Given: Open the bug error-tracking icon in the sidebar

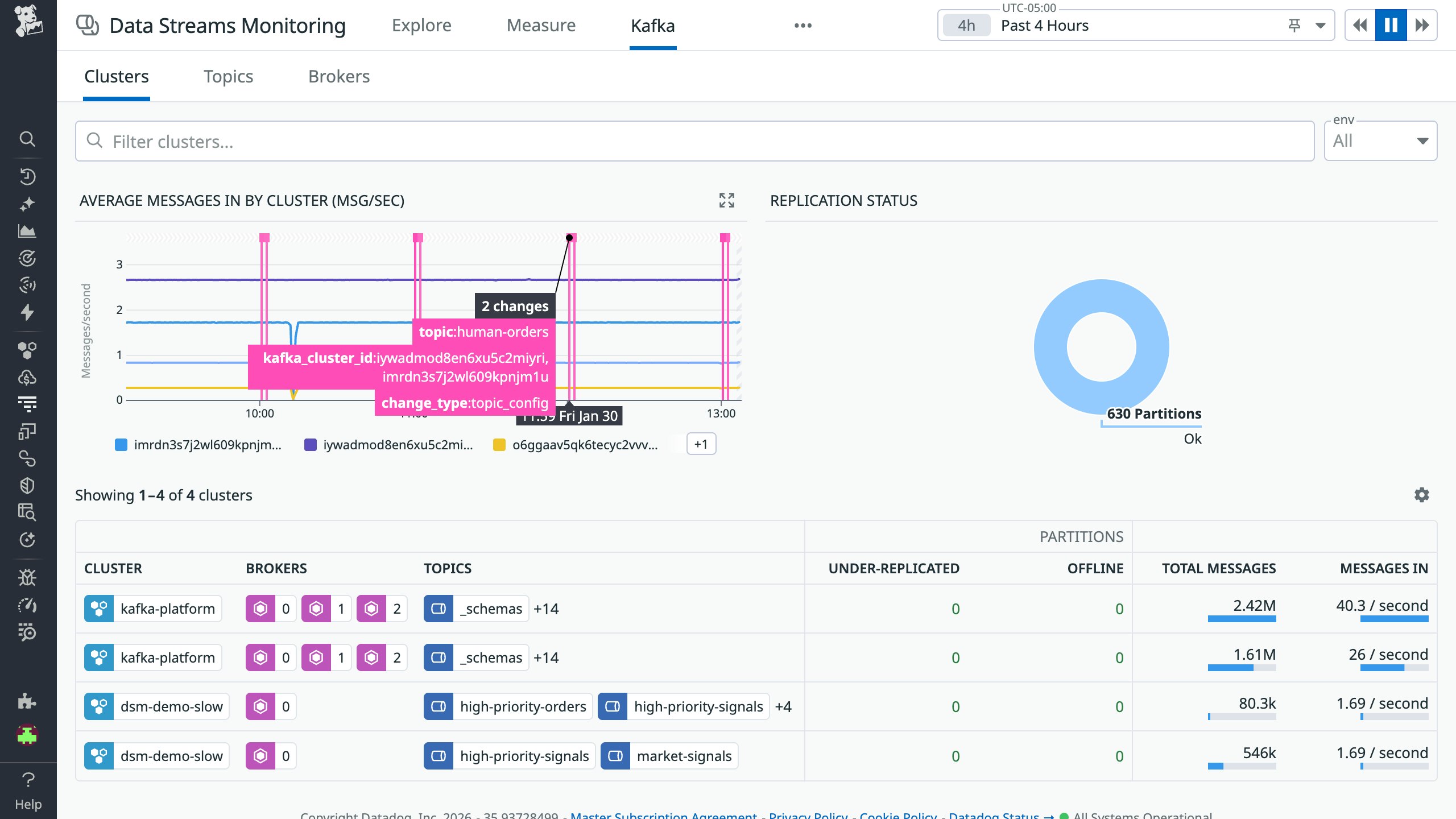Looking at the screenshot, I should pos(27,577).
